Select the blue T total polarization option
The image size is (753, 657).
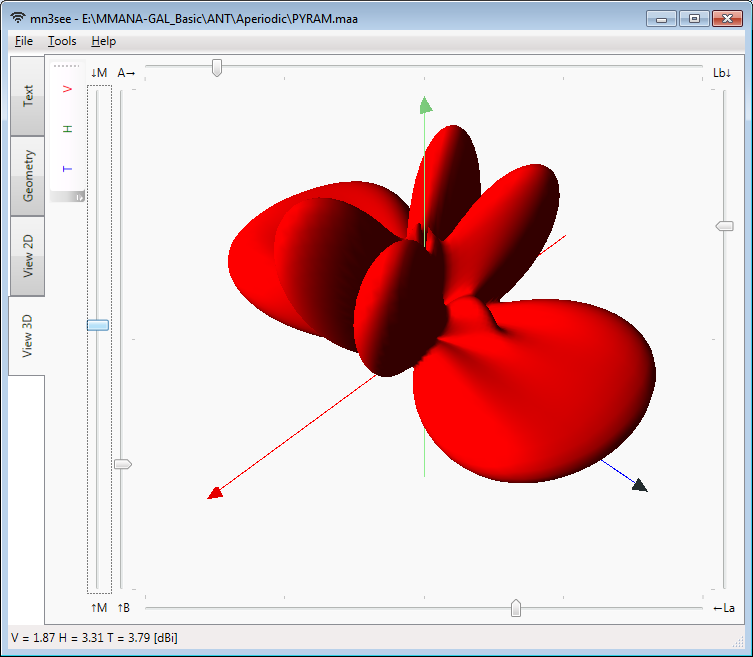[x=67, y=169]
